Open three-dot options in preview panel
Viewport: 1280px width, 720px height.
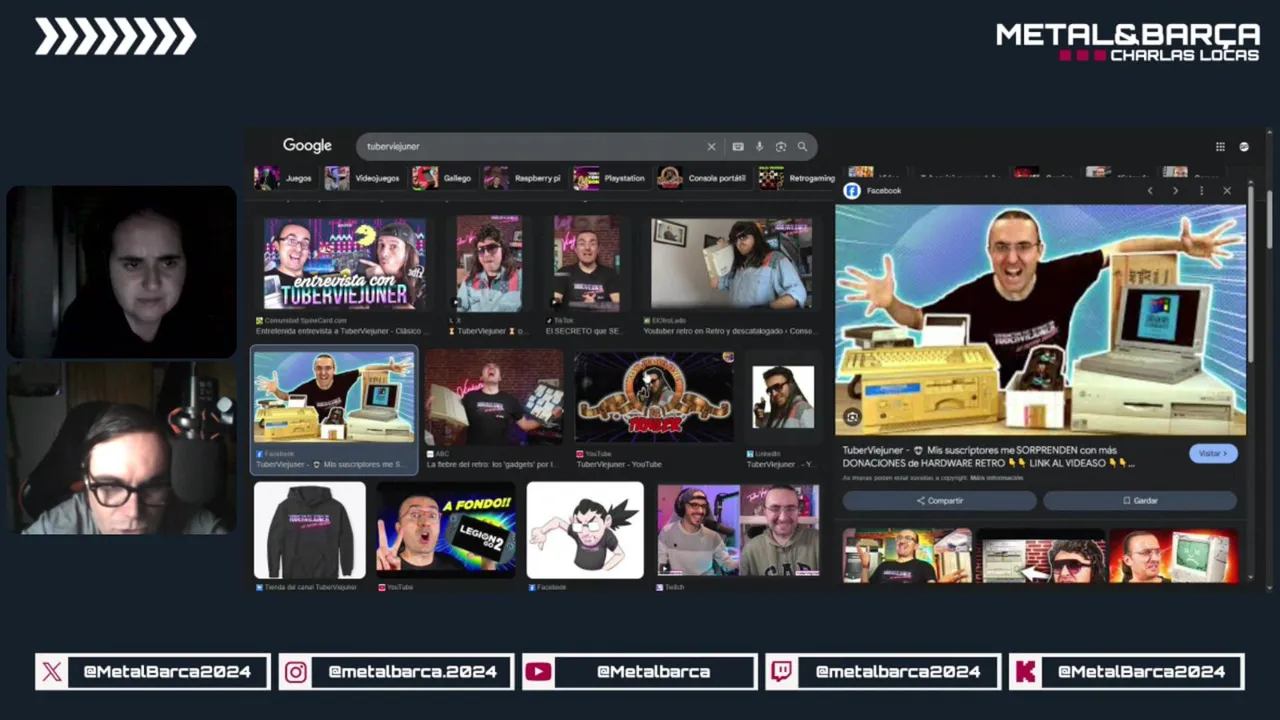(x=1201, y=191)
